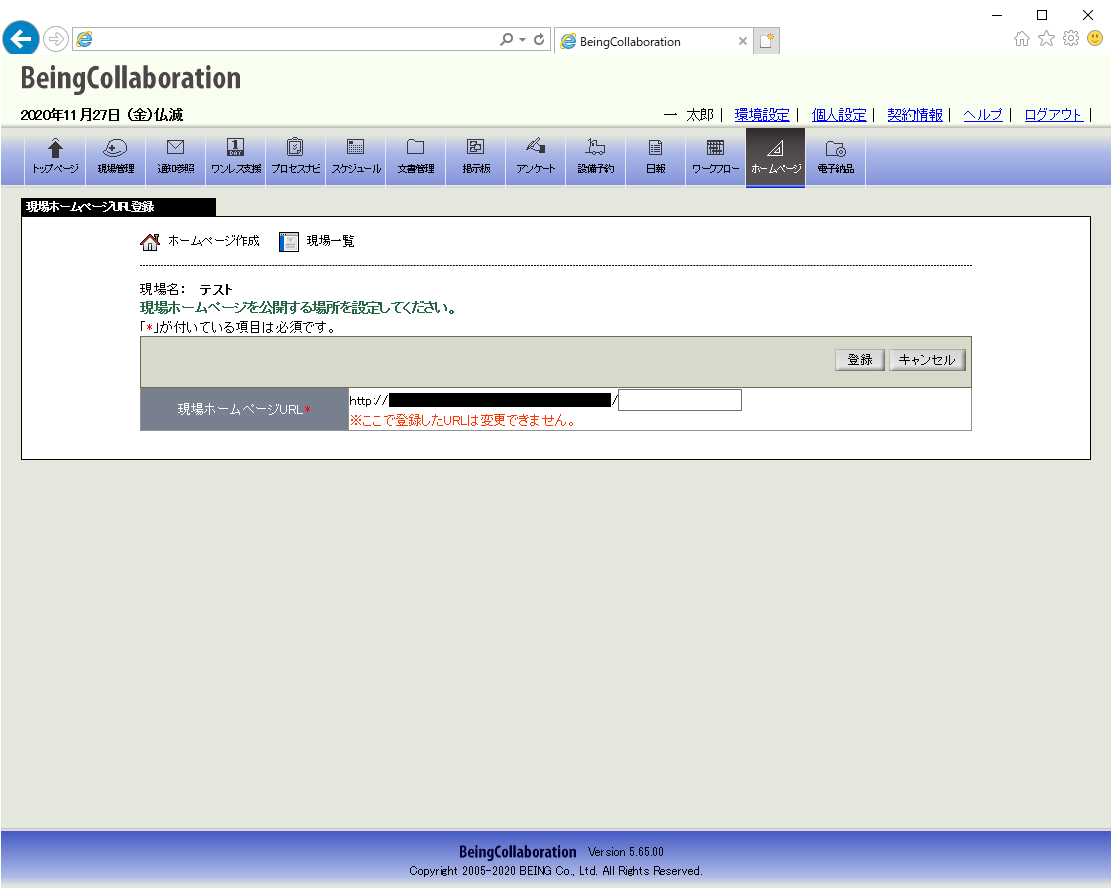Open 日報 document icon

coord(655,157)
